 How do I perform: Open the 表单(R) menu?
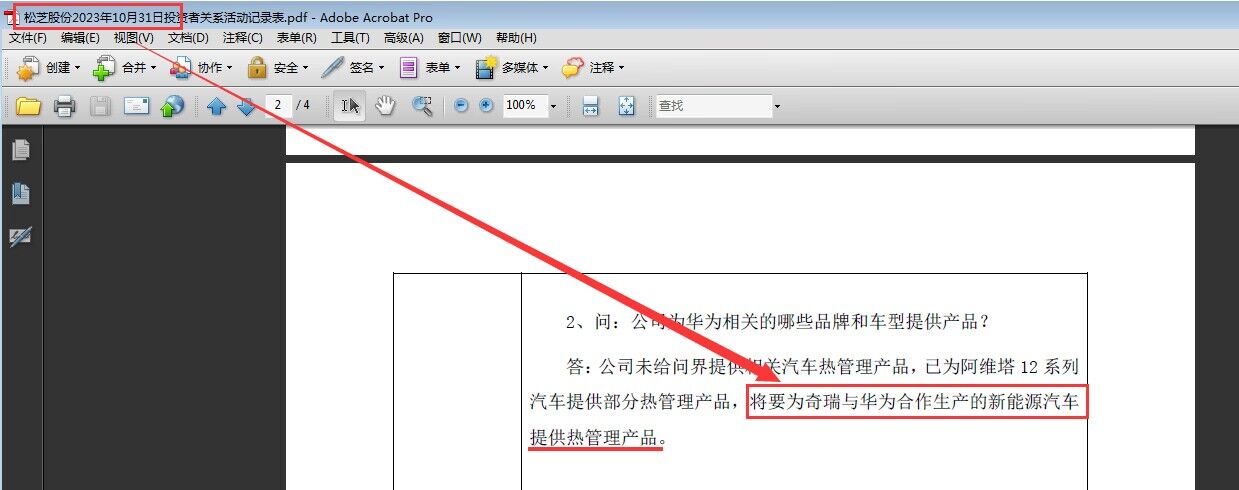tap(296, 38)
